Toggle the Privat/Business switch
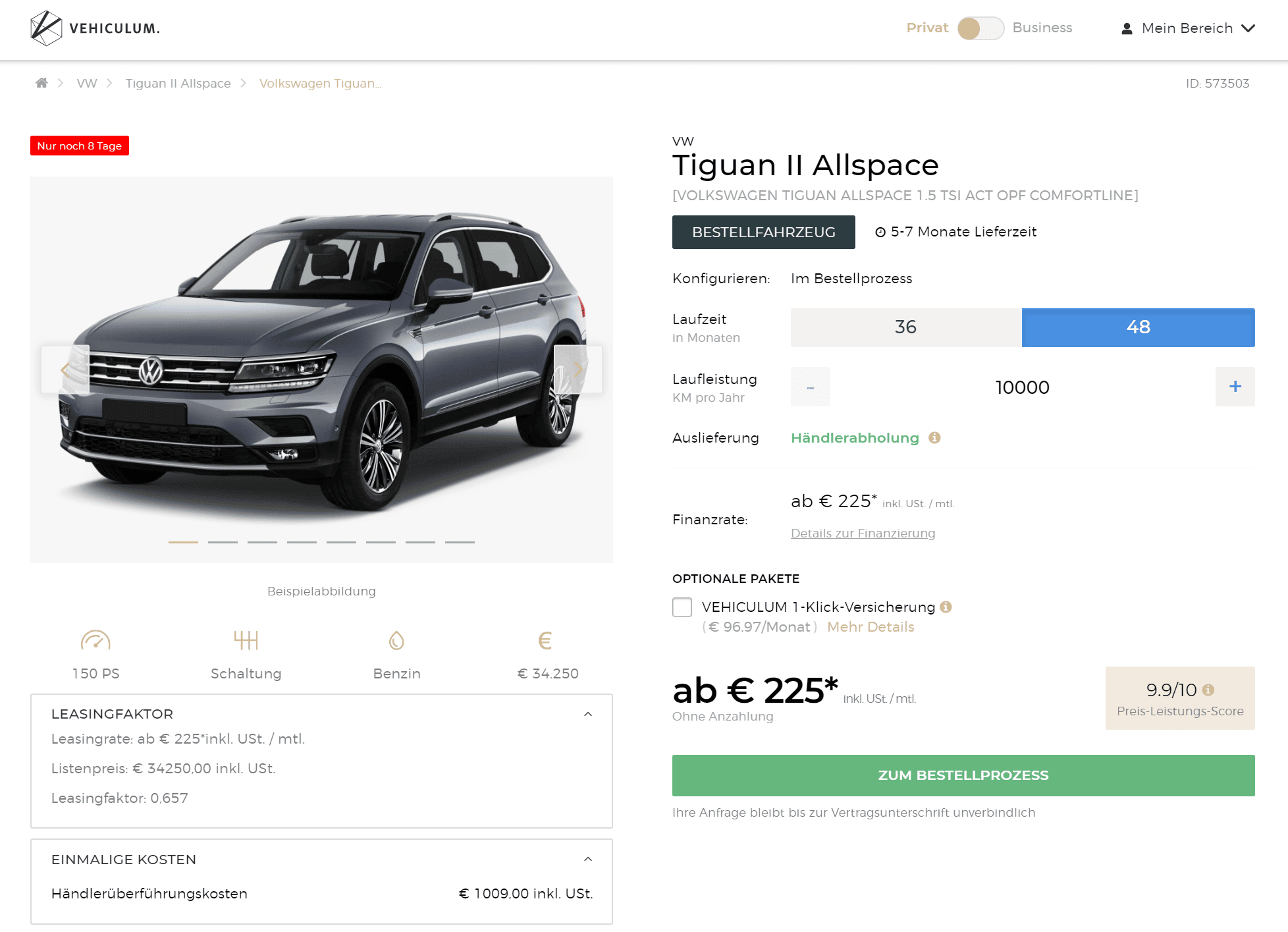 [980, 28]
